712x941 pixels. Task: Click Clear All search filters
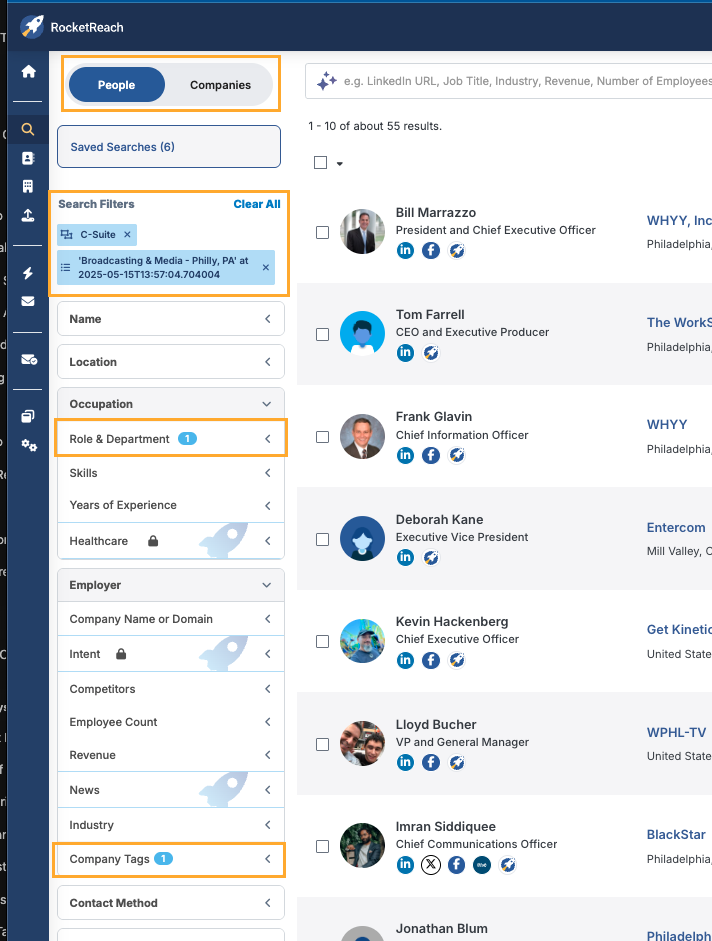tap(257, 204)
